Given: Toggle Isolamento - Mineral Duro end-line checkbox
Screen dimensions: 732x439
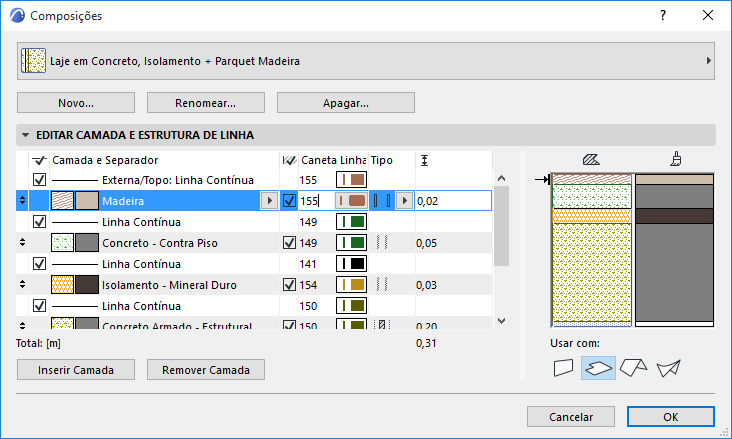Looking at the screenshot, I should click(x=289, y=285).
